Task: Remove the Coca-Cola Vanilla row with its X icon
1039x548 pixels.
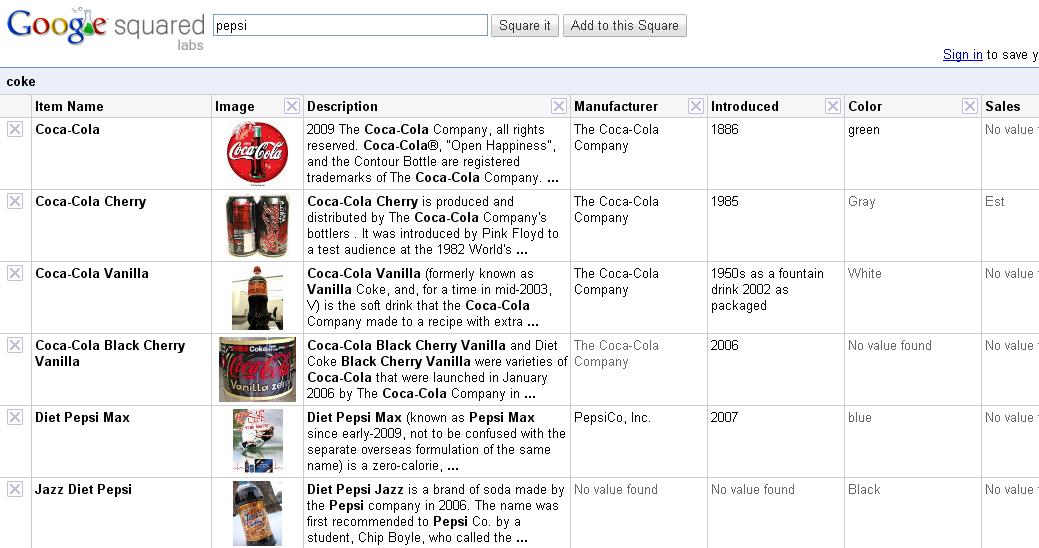Action: (15, 273)
